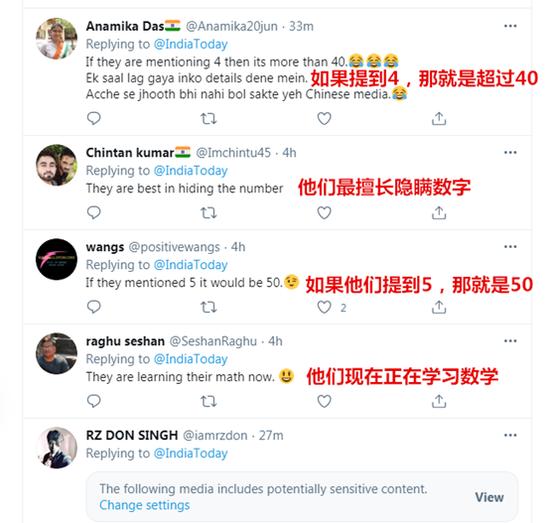Viewport: 550px width, 523px height.
Task: View the sensitive media content
Action: click(x=489, y=497)
